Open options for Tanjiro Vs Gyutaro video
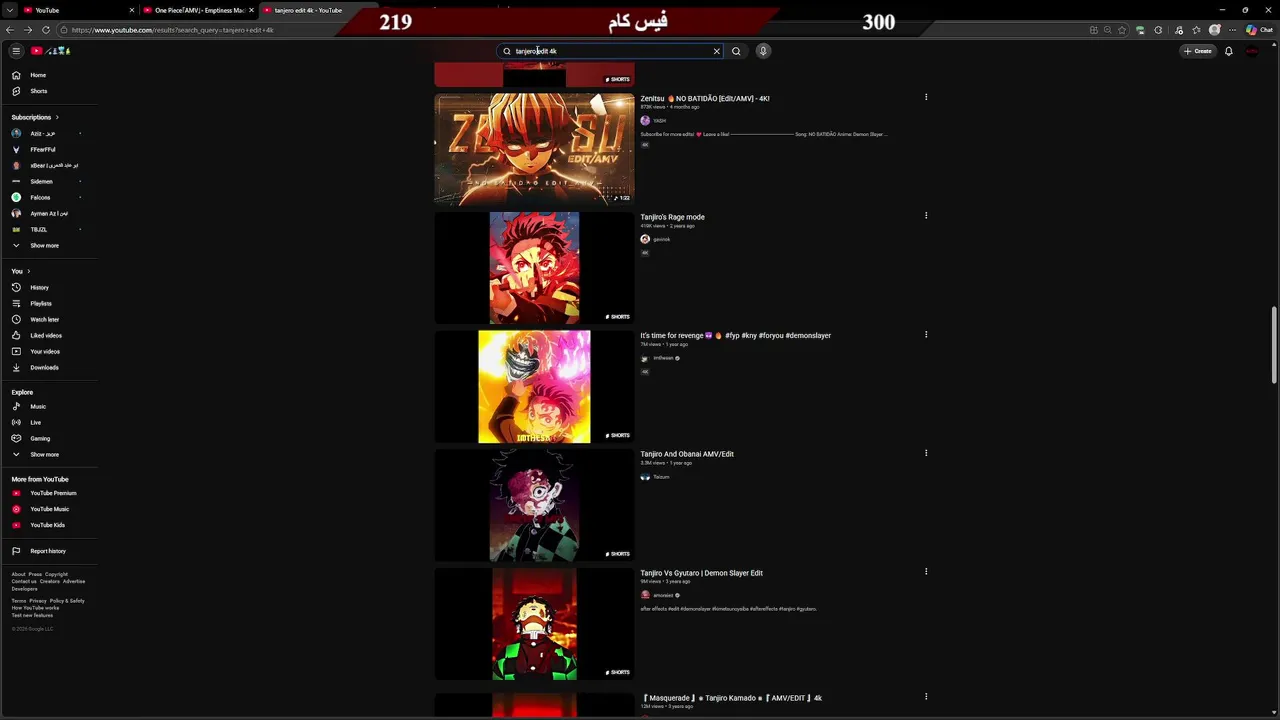The image size is (1280, 720). 926,571
